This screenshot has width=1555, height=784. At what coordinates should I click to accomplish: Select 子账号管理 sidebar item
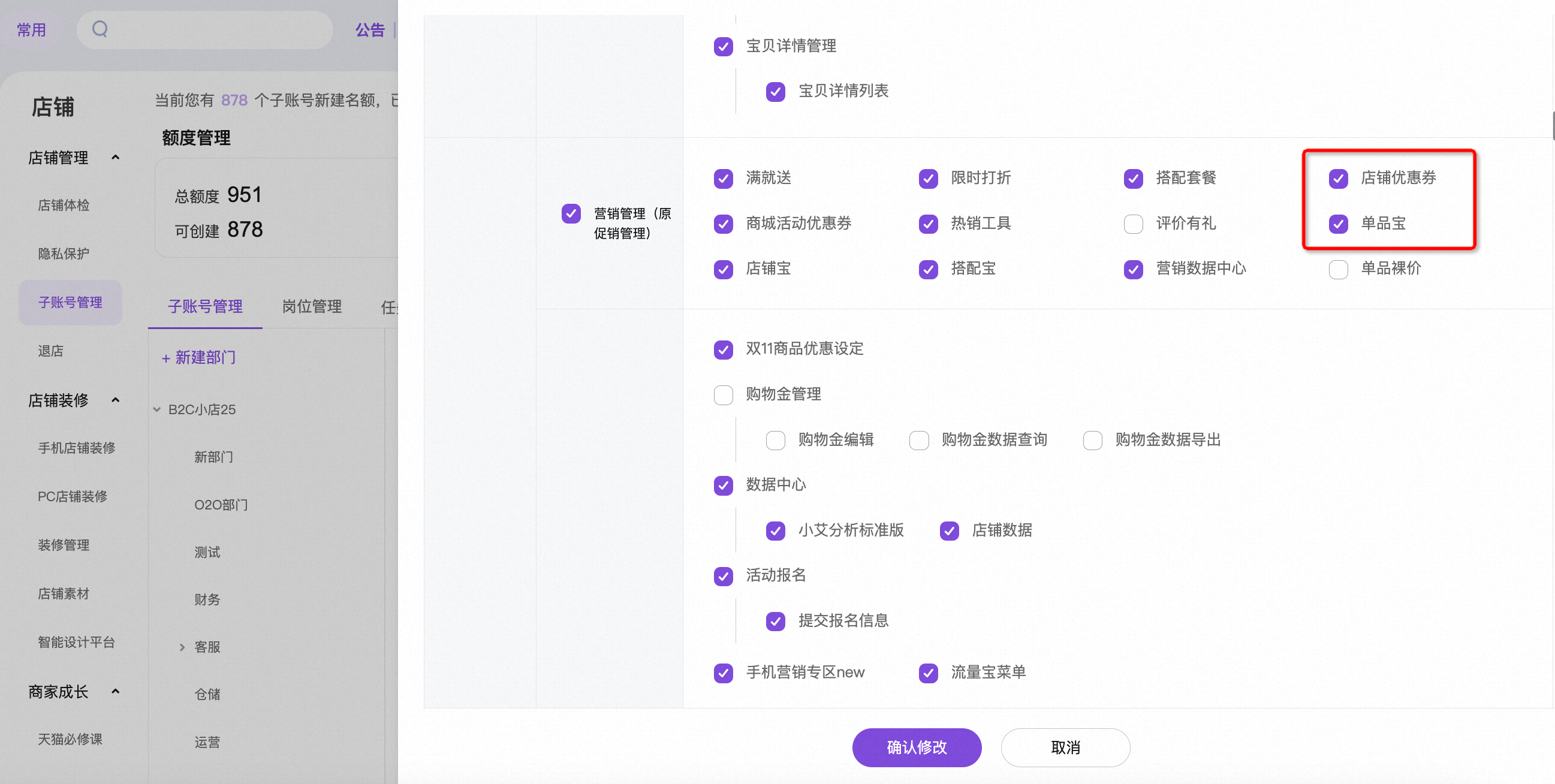(x=71, y=302)
